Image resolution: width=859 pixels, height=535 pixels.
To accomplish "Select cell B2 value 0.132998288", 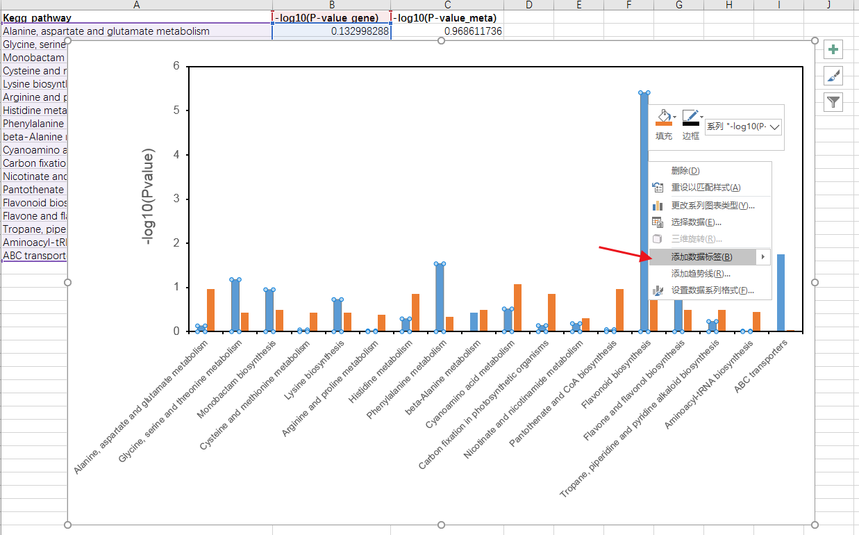I will pos(331,31).
